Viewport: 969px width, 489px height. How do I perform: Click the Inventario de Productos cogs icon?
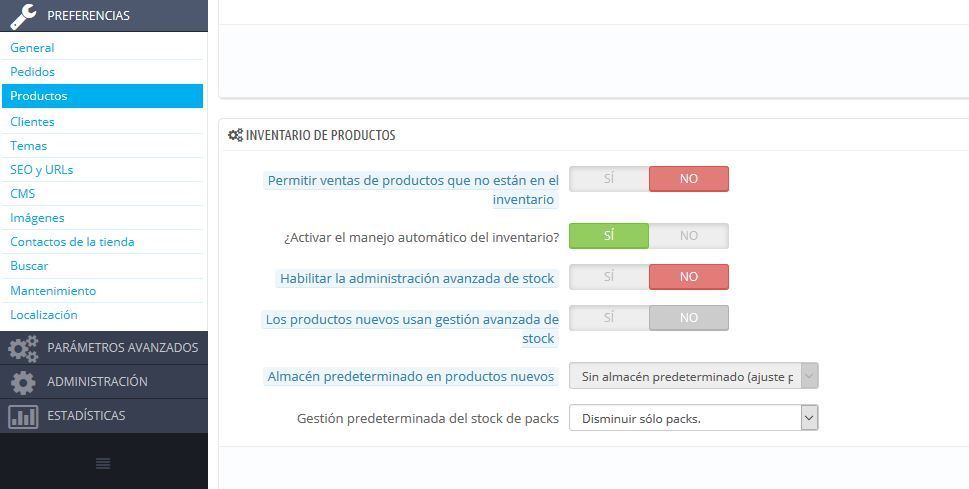coord(235,135)
